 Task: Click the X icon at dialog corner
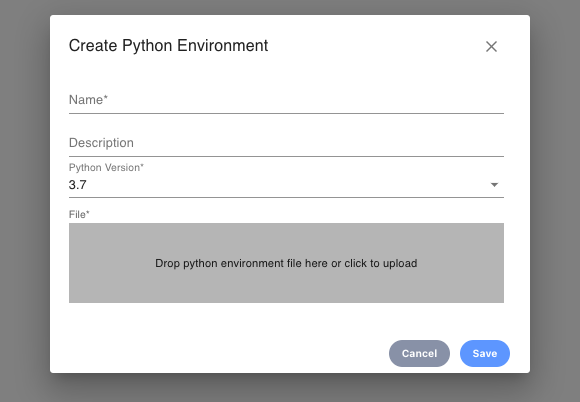tap(491, 47)
